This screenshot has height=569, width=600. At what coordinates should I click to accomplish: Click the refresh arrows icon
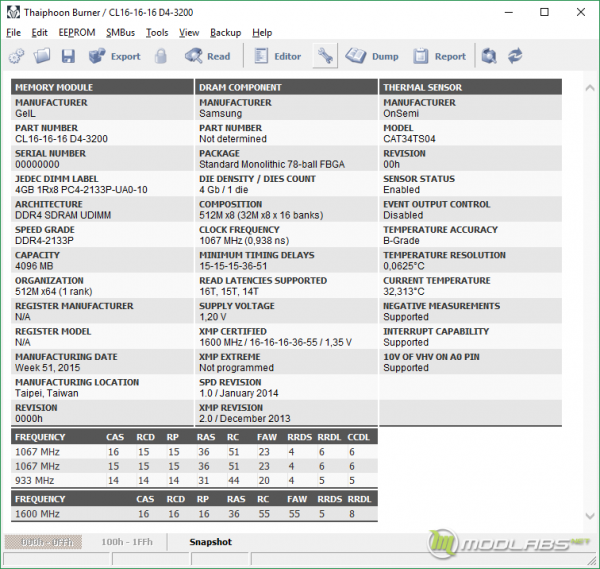coord(515,57)
